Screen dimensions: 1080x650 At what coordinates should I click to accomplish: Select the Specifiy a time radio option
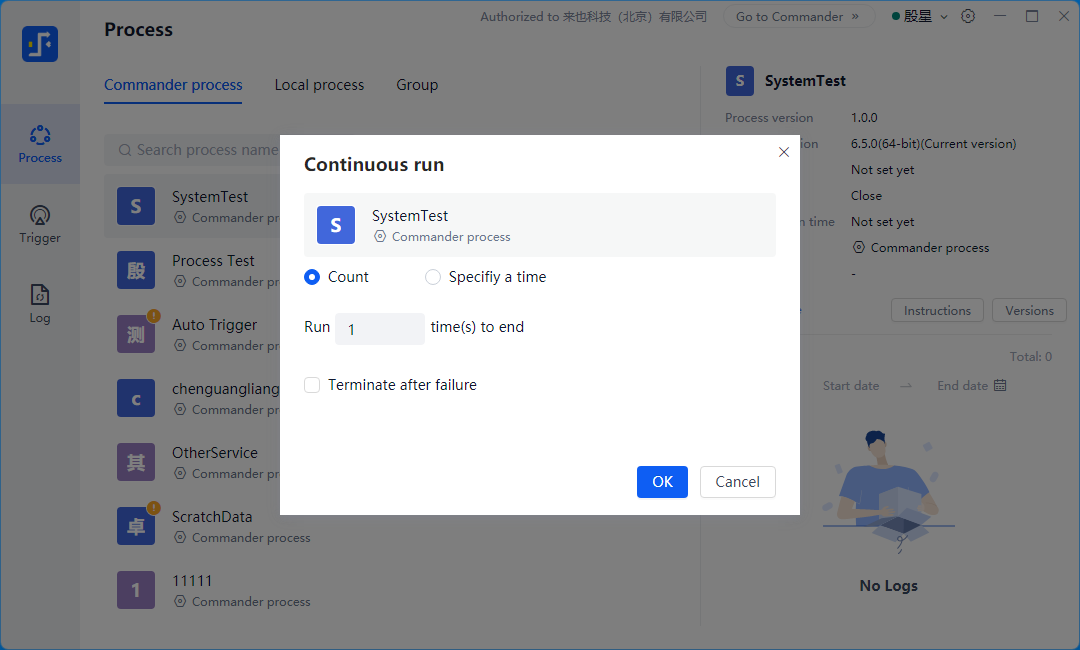point(433,277)
